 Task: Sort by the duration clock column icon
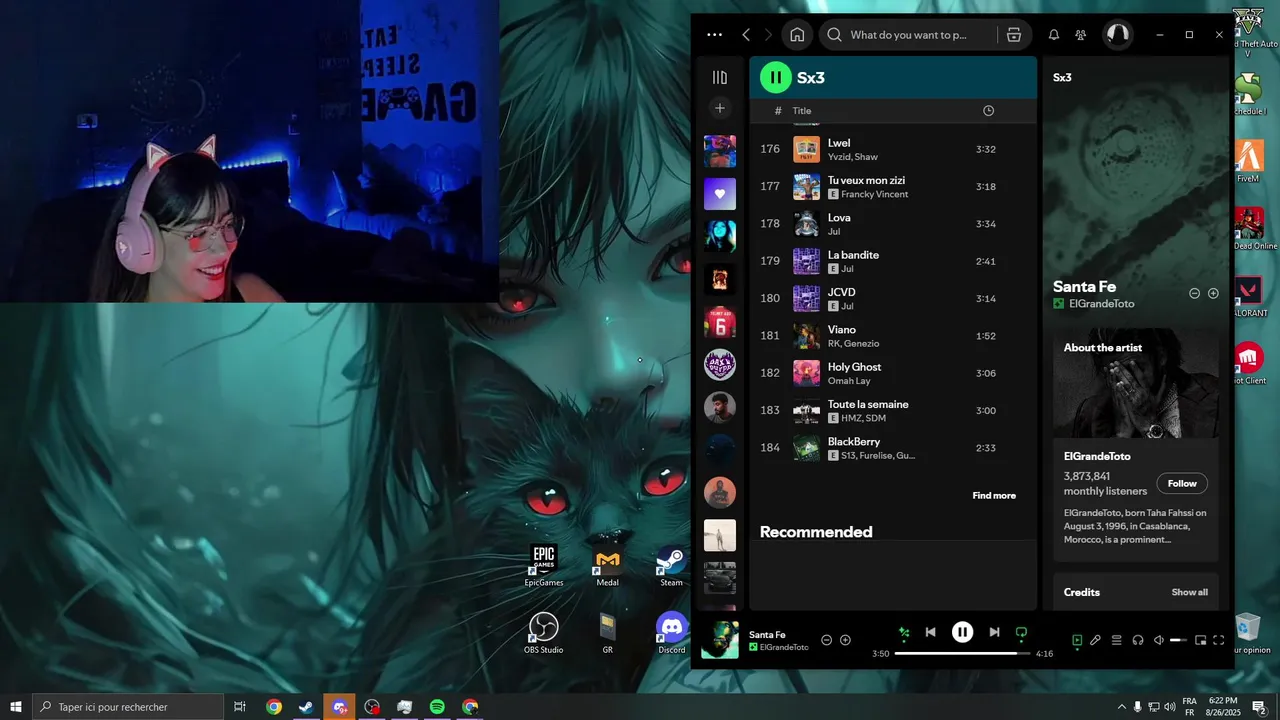click(988, 111)
